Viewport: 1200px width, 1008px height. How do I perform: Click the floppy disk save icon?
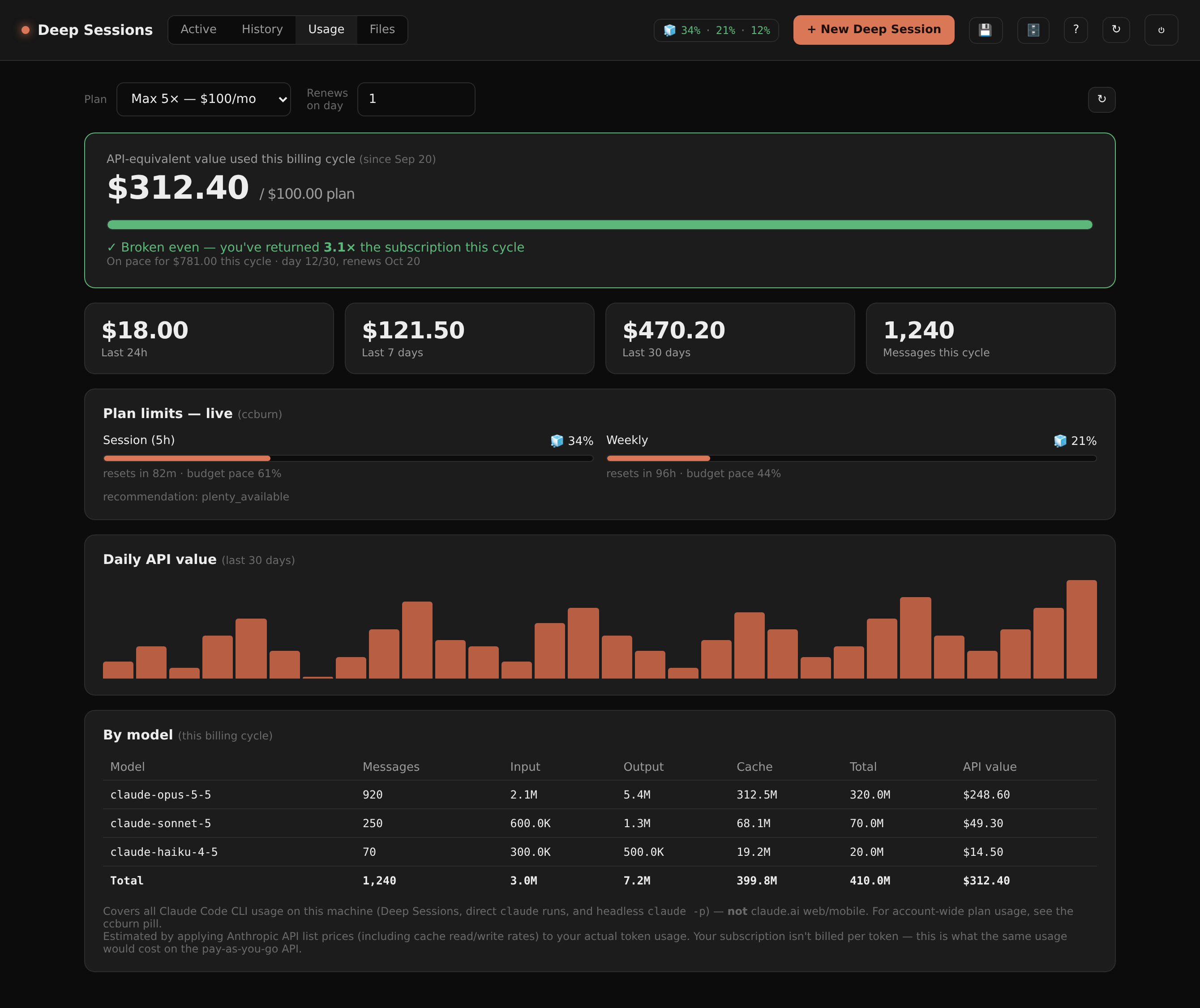click(985, 30)
